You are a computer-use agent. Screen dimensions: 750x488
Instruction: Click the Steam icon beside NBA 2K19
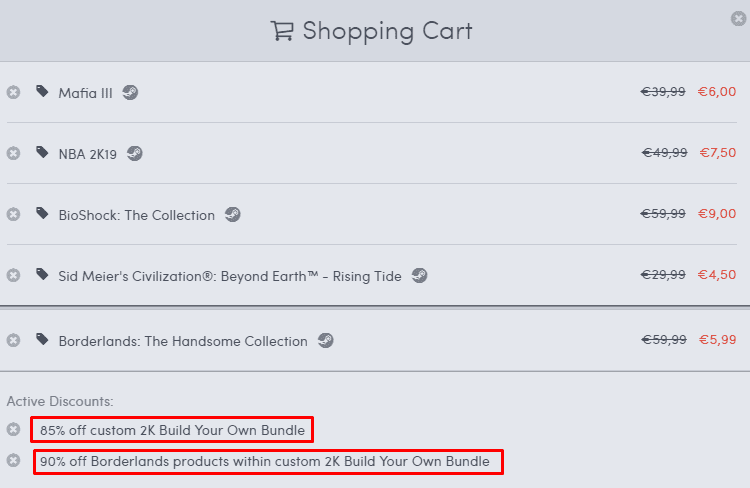[x=135, y=153]
